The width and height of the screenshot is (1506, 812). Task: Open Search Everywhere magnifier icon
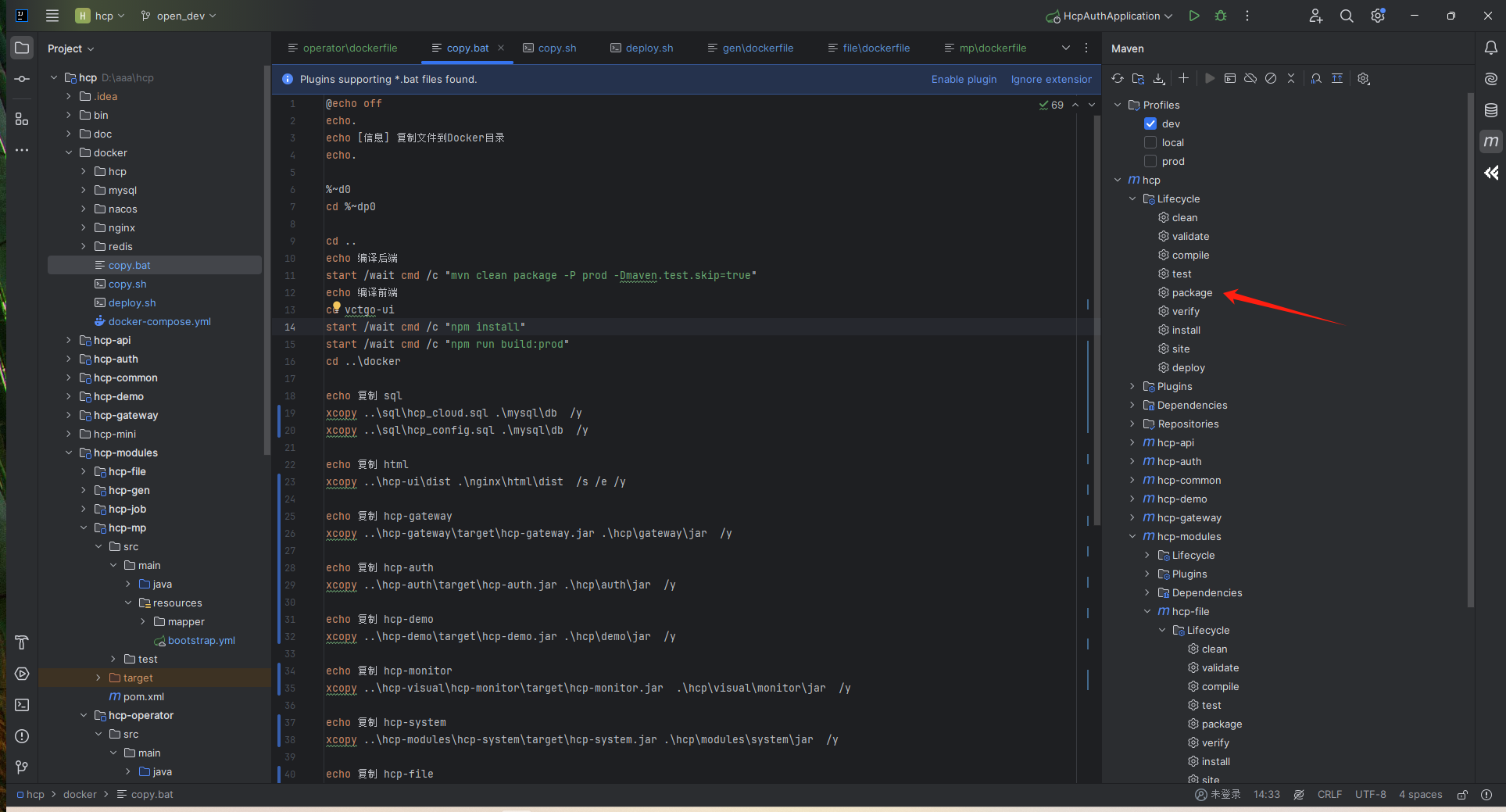(1347, 16)
